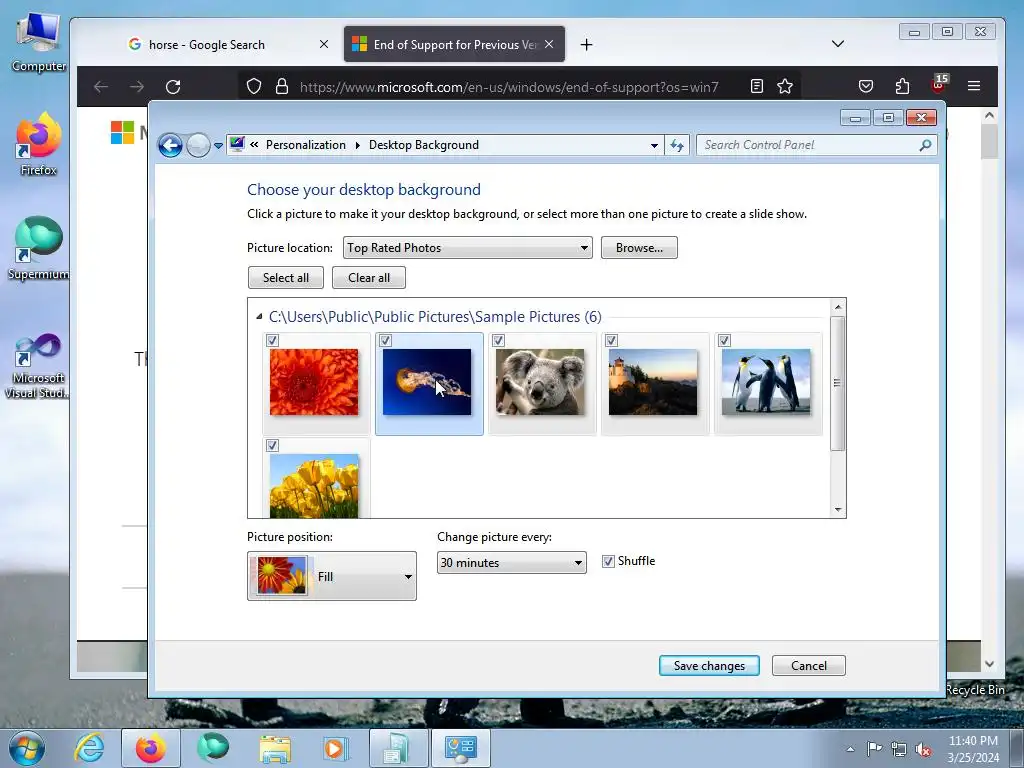1024x768 pixels.
Task: Click Firefox page scrollbar down arrow
Action: [989, 664]
